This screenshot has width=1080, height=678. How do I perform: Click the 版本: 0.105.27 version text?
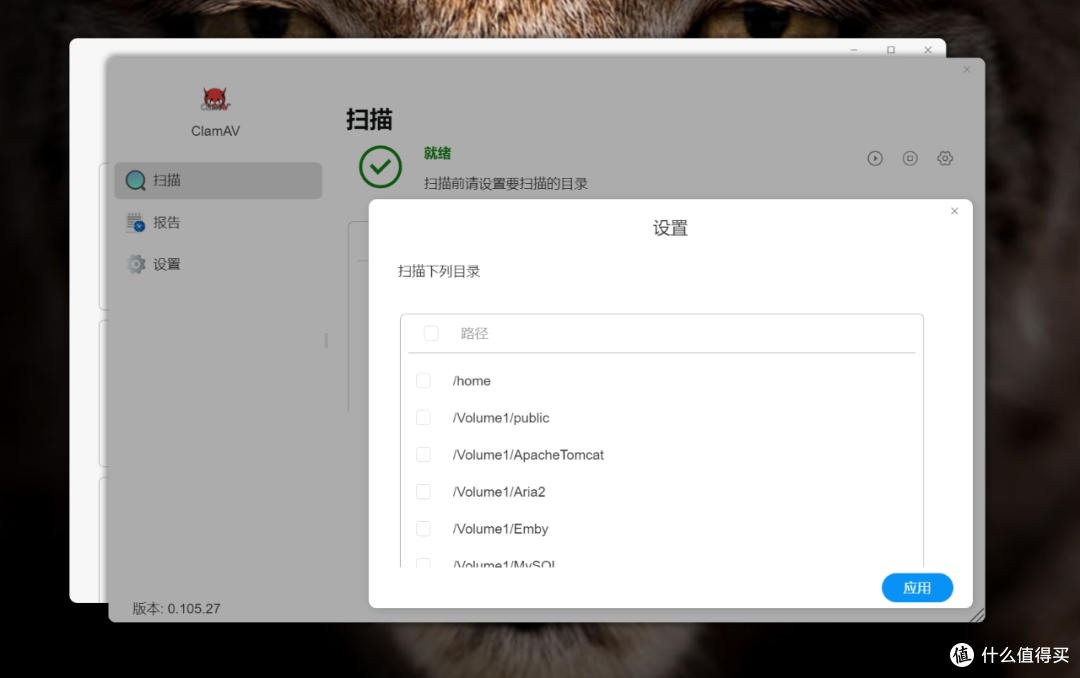click(176, 608)
